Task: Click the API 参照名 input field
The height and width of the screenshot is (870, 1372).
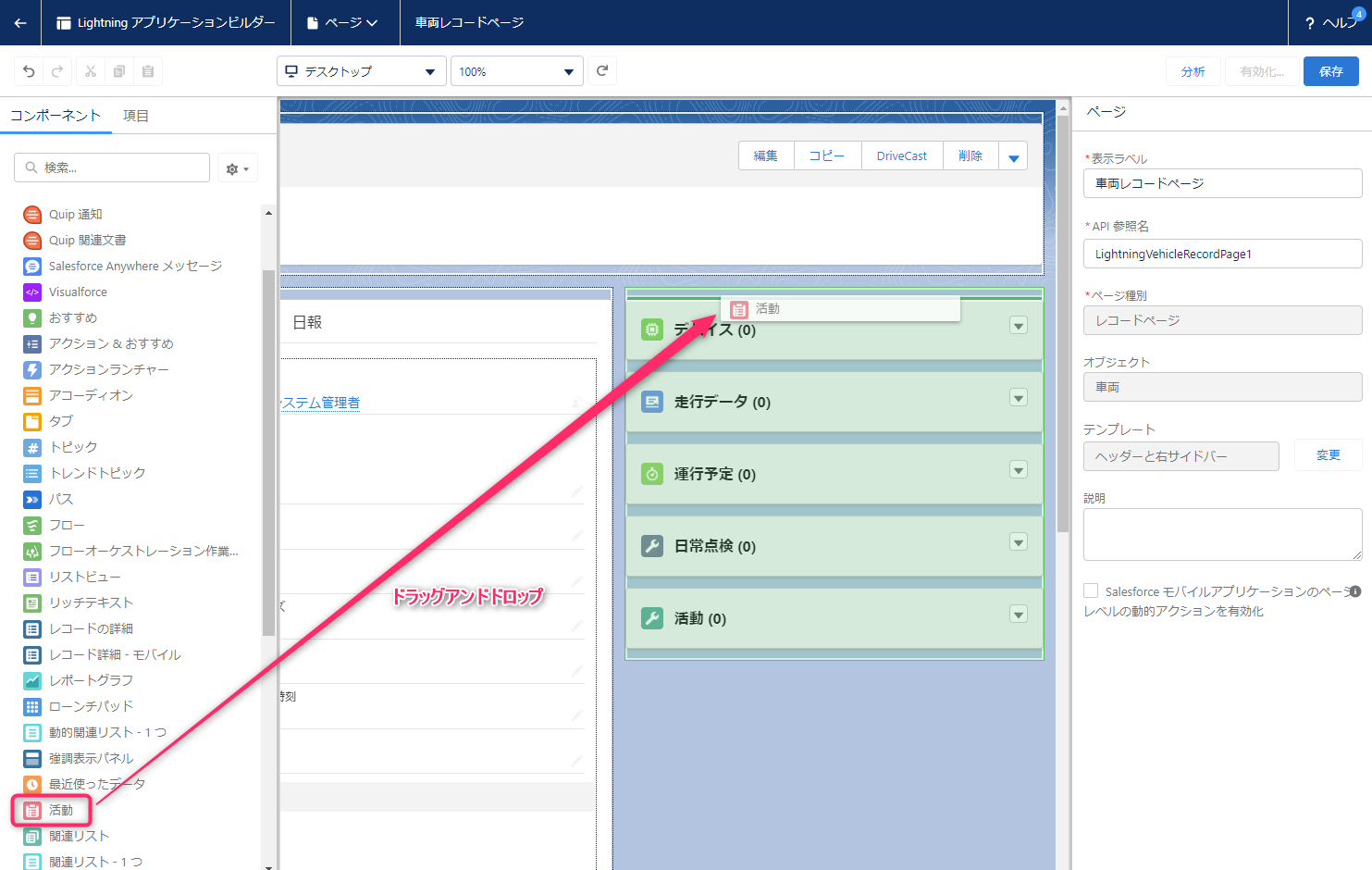Action: 1222,254
